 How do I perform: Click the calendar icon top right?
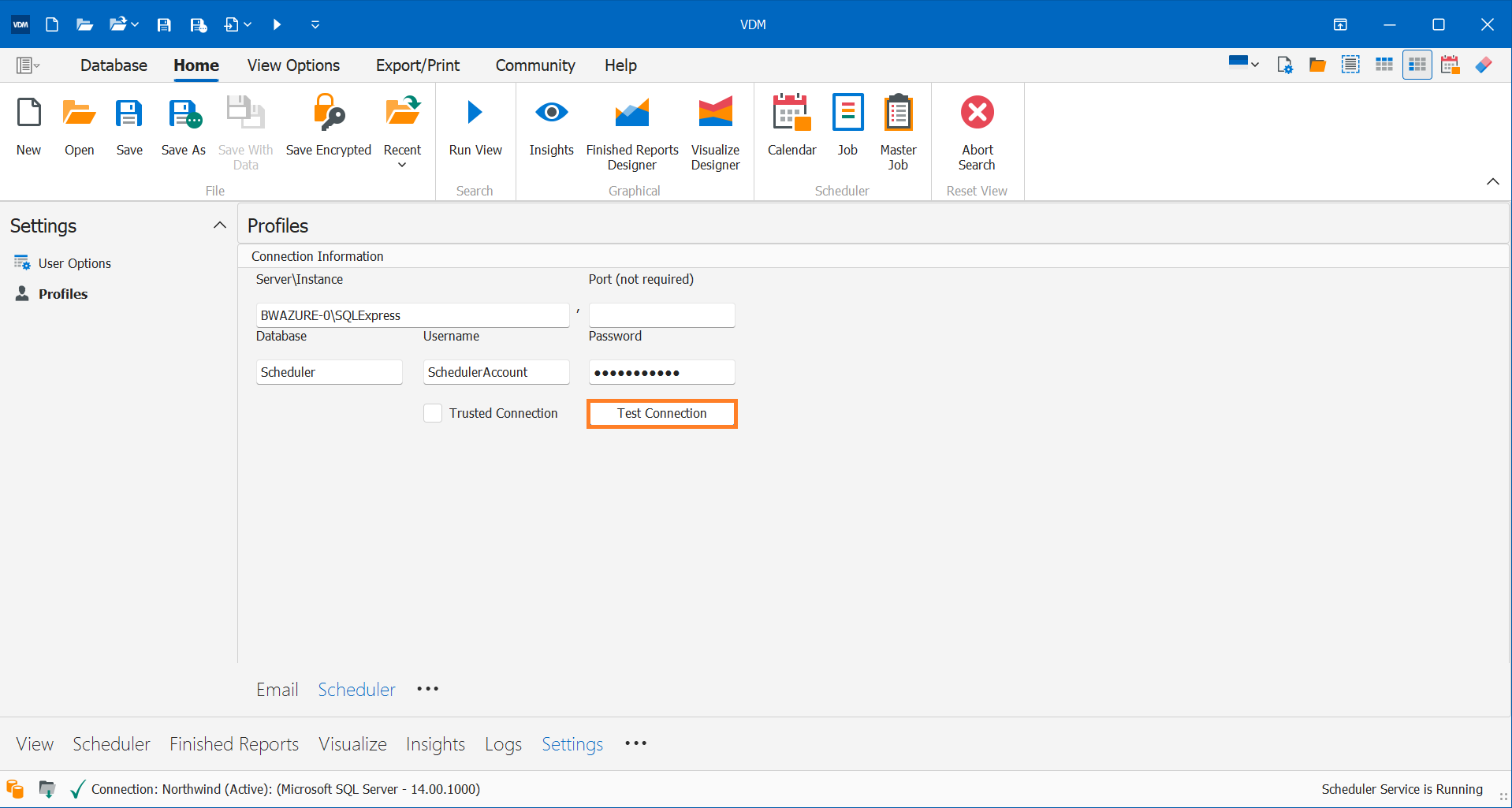tap(1450, 65)
